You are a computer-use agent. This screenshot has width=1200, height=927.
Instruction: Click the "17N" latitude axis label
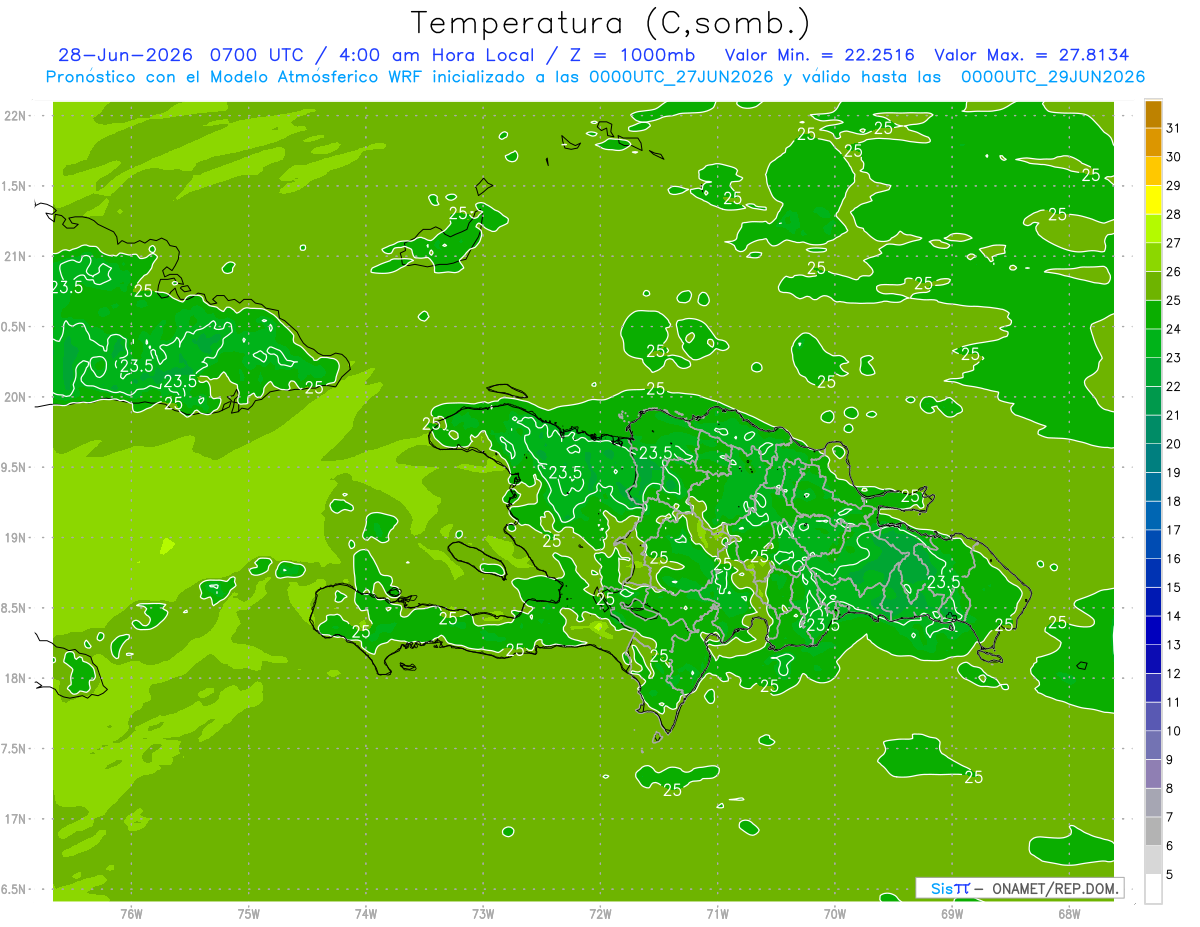pyautogui.click(x=15, y=819)
